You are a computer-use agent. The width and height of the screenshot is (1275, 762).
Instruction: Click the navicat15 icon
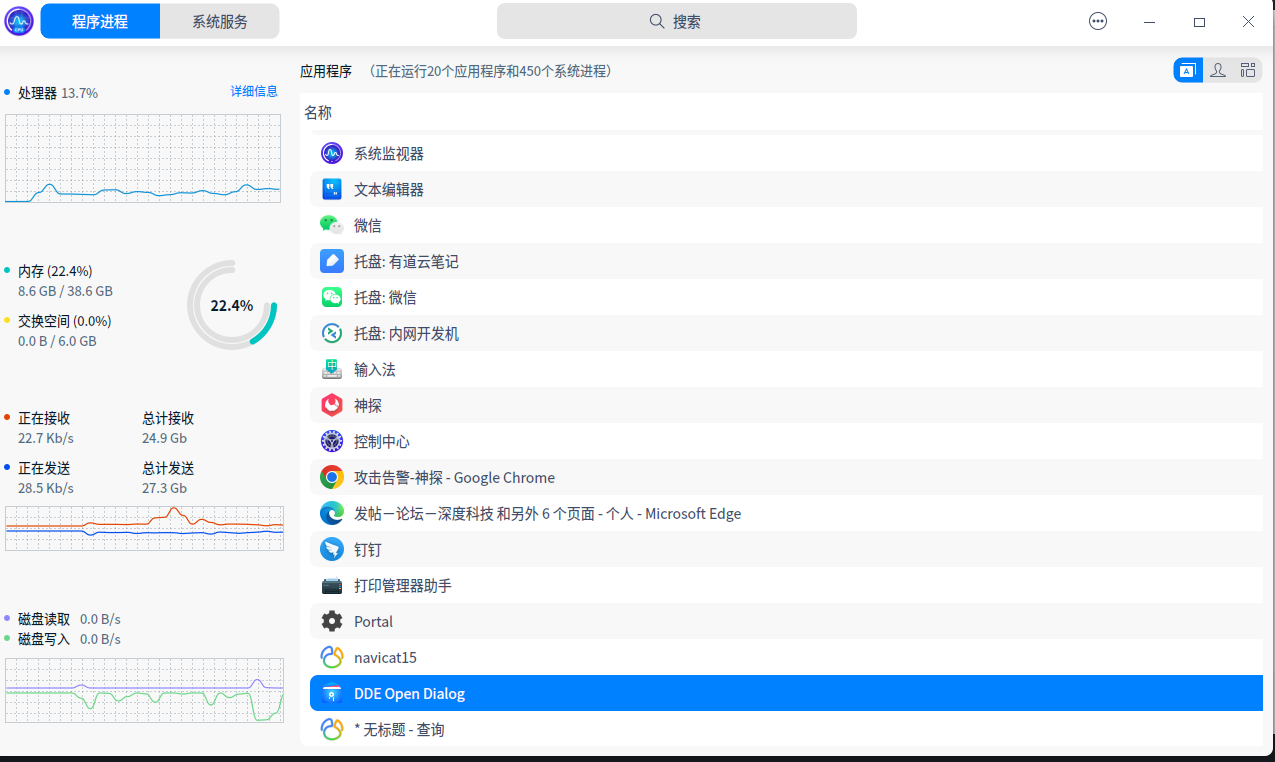click(332, 657)
